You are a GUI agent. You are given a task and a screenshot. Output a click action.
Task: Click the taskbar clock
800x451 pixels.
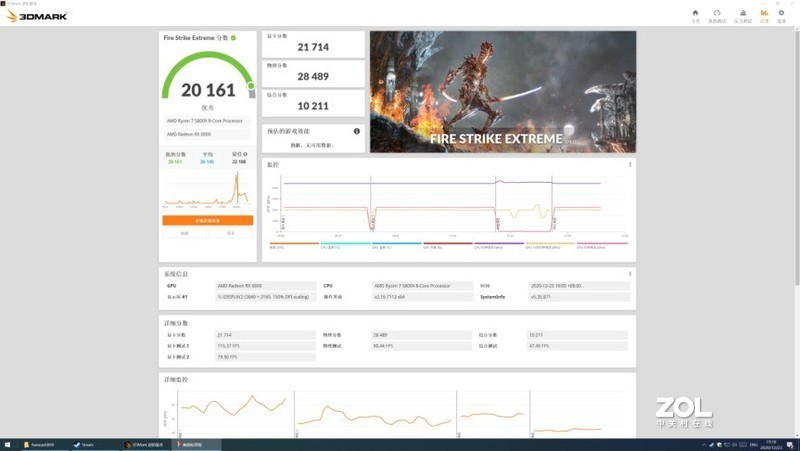(x=771, y=445)
